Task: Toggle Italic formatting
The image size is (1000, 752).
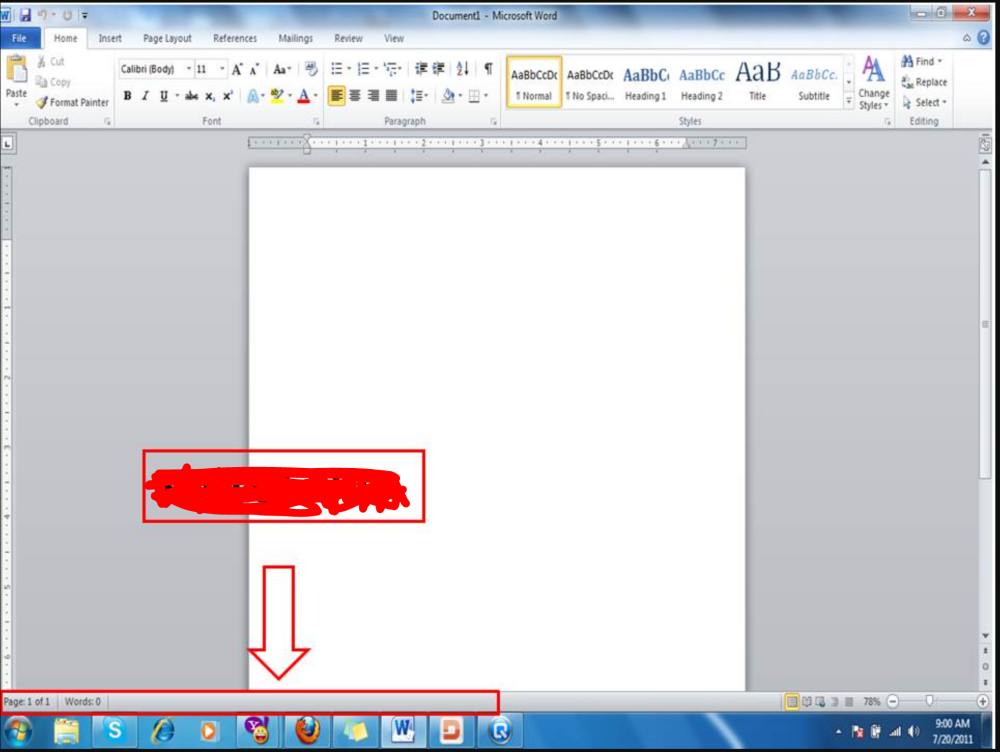Action: (x=145, y=96)
